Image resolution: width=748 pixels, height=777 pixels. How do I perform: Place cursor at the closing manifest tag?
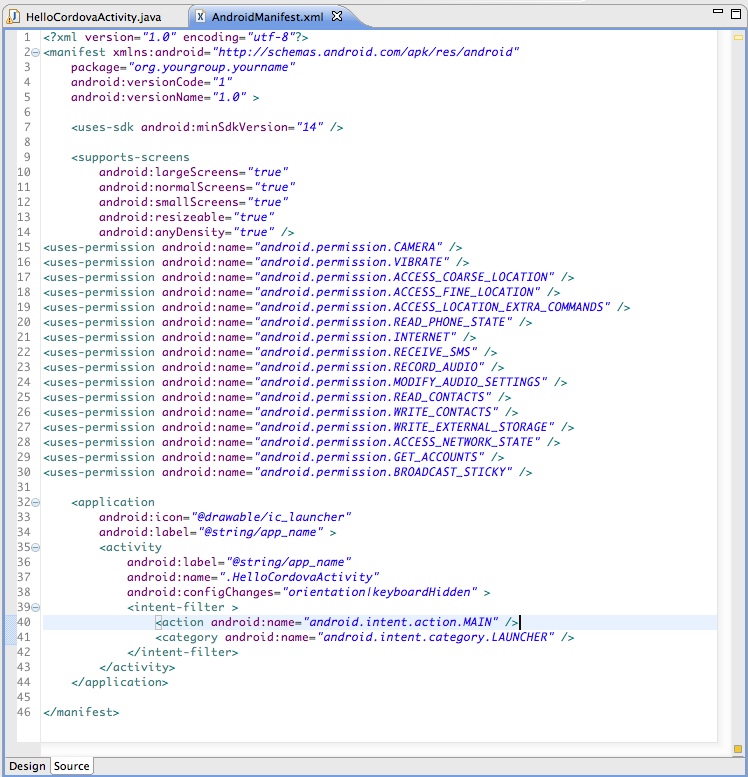(81, 712)
